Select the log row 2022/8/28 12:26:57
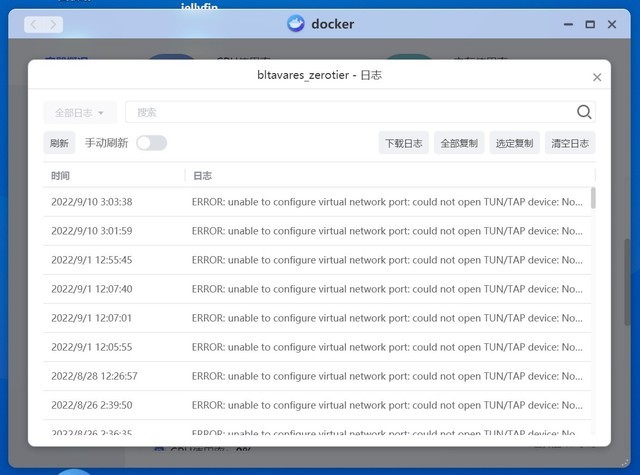This screenshot has height=475, width=640. (317, 376)
